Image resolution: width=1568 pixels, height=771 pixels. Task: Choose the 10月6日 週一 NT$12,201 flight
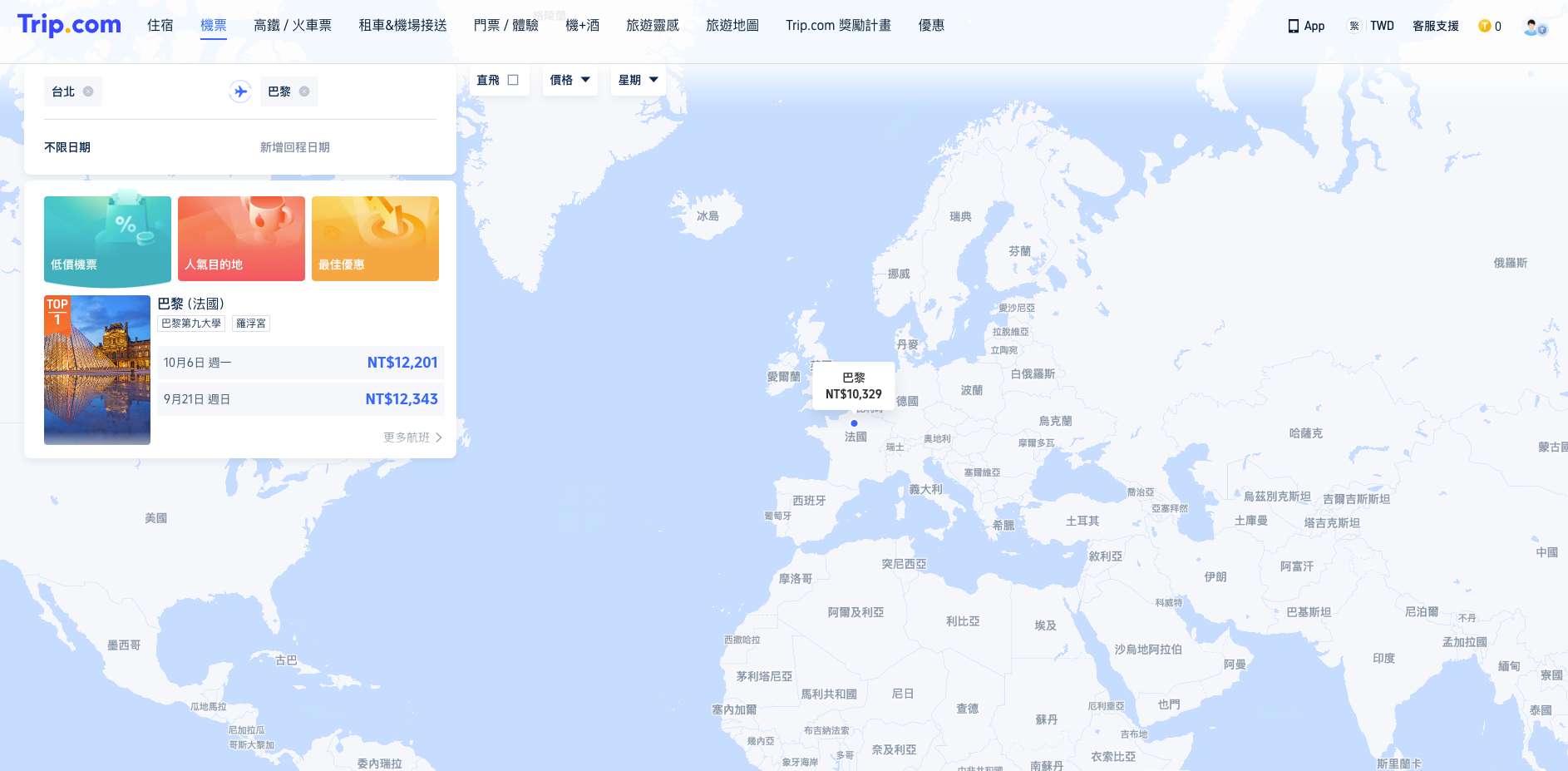click(301, 363)
